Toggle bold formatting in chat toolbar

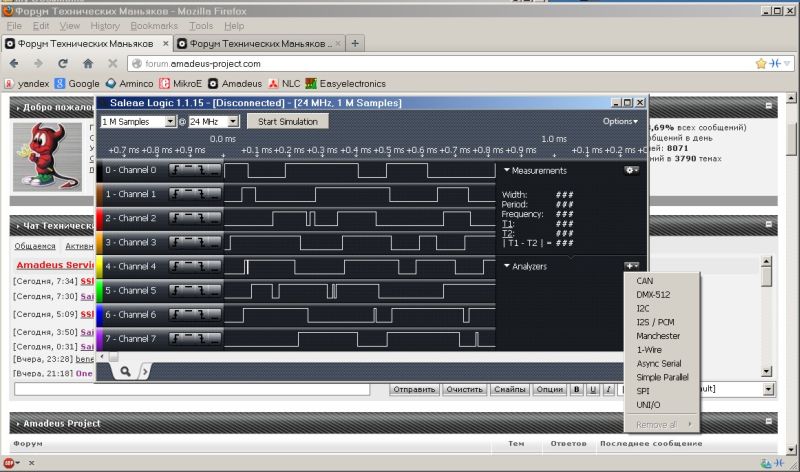(577, 389)
